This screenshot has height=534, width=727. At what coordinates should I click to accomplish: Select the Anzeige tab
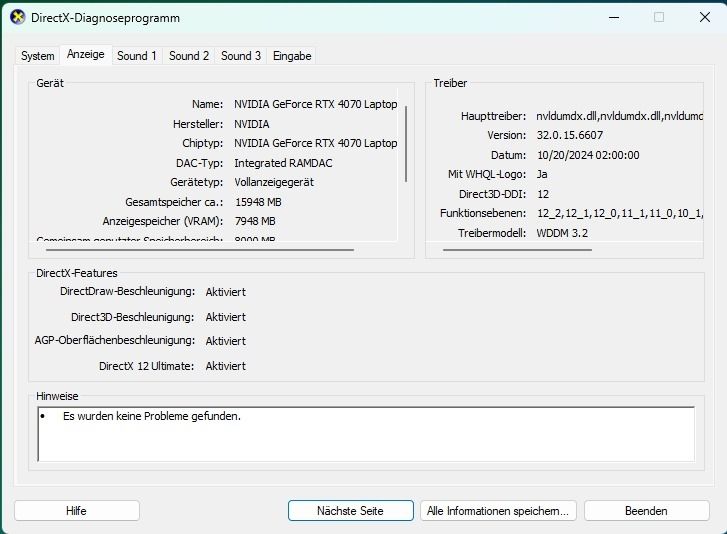(x=86, y=54)
